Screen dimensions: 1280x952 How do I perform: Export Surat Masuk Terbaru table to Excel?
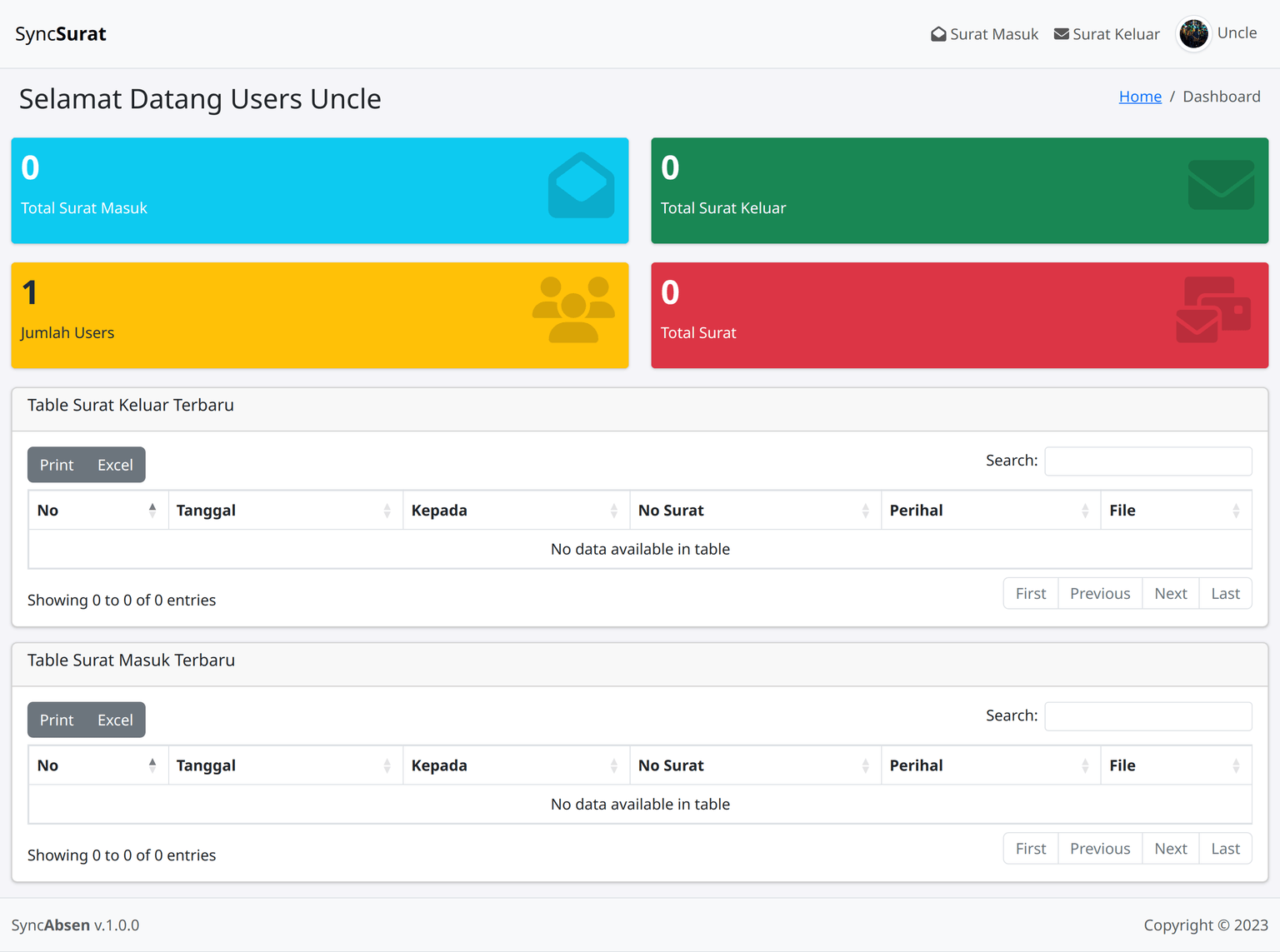point(115,720)
